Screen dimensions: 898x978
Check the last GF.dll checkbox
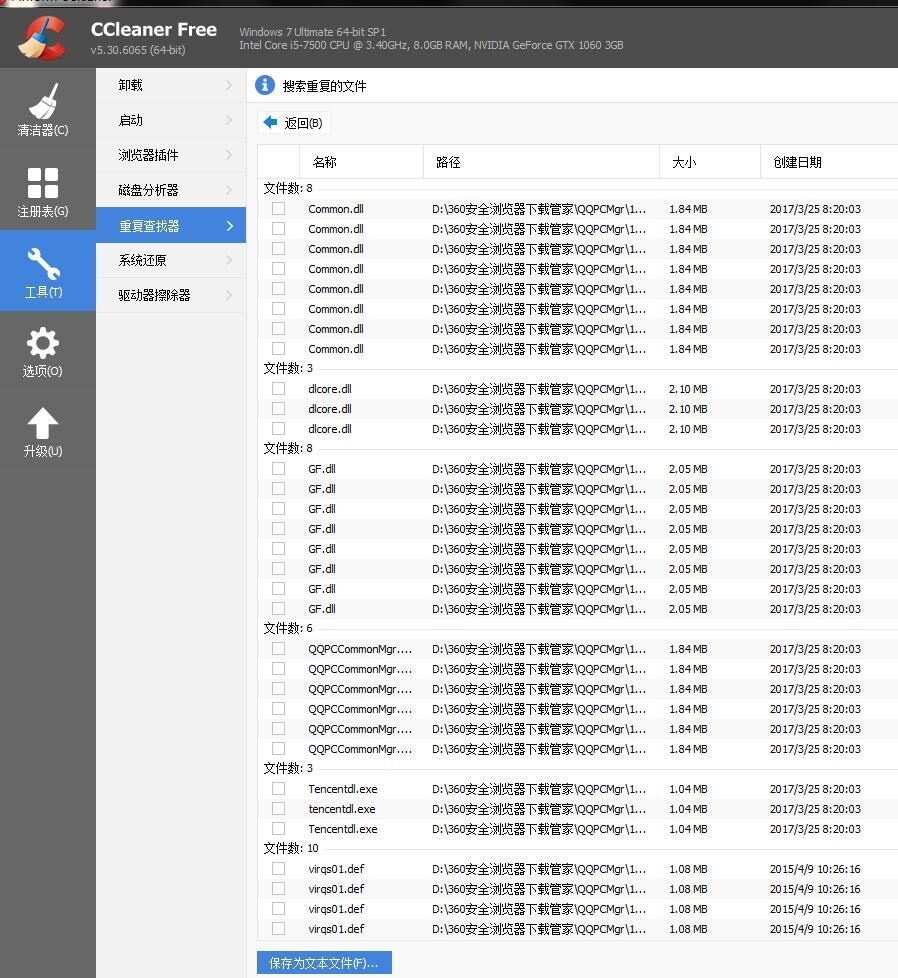pos(278,608)
